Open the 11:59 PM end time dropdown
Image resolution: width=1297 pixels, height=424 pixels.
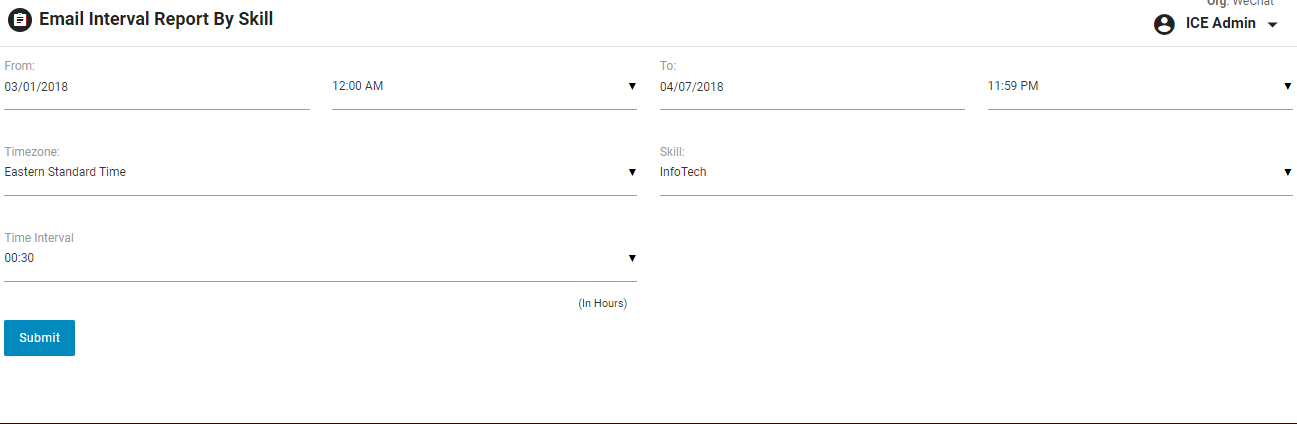pos(1125,87)
